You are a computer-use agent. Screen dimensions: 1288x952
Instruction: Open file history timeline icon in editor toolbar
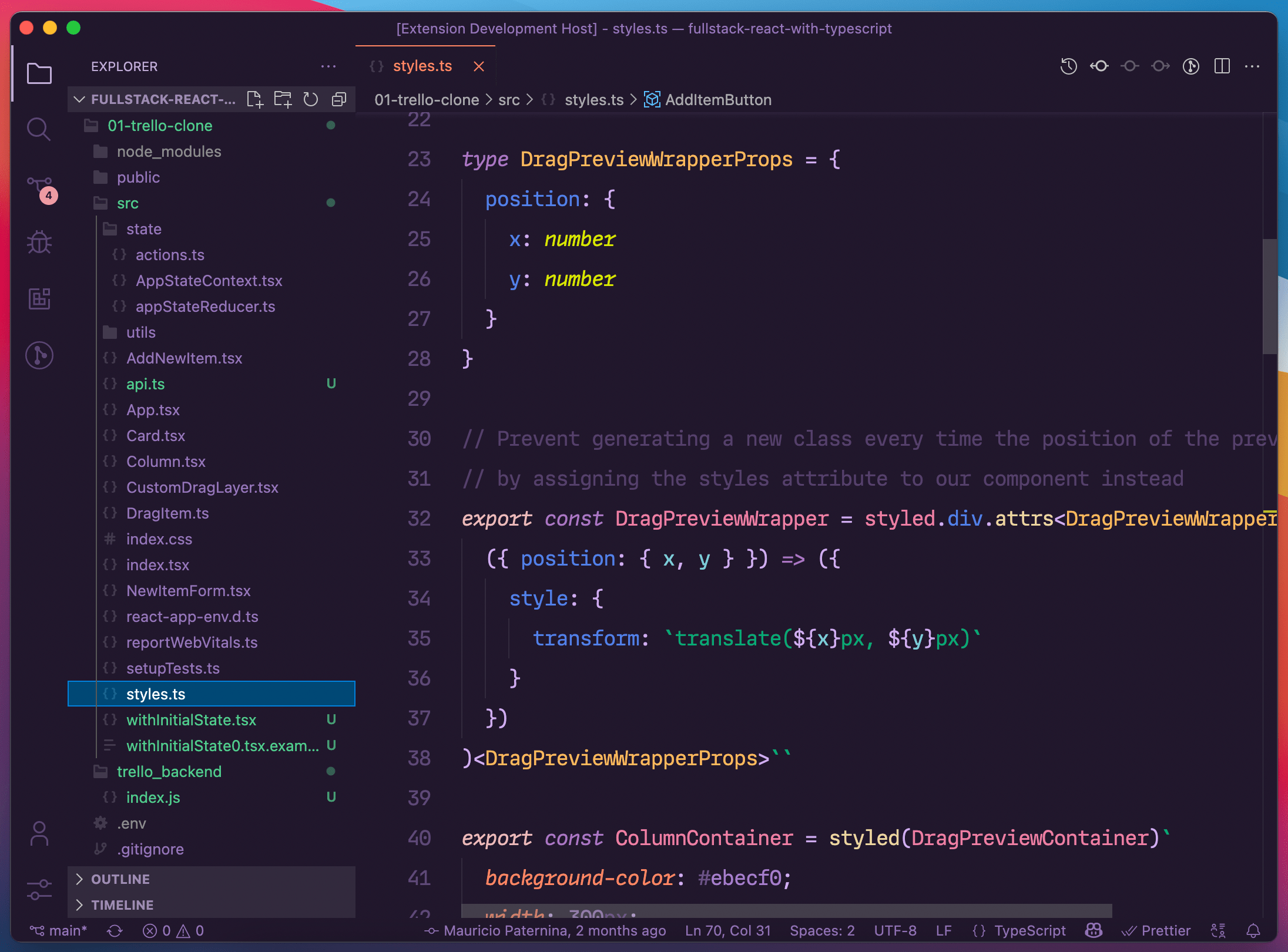(x=1069, y=66)
